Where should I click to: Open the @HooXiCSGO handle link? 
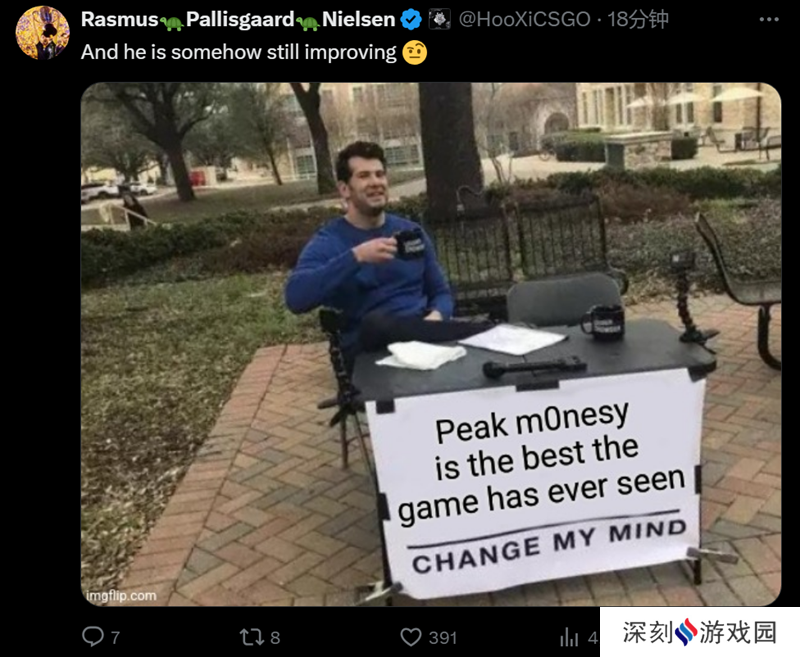pyautogui.click(x=524, y=19)
